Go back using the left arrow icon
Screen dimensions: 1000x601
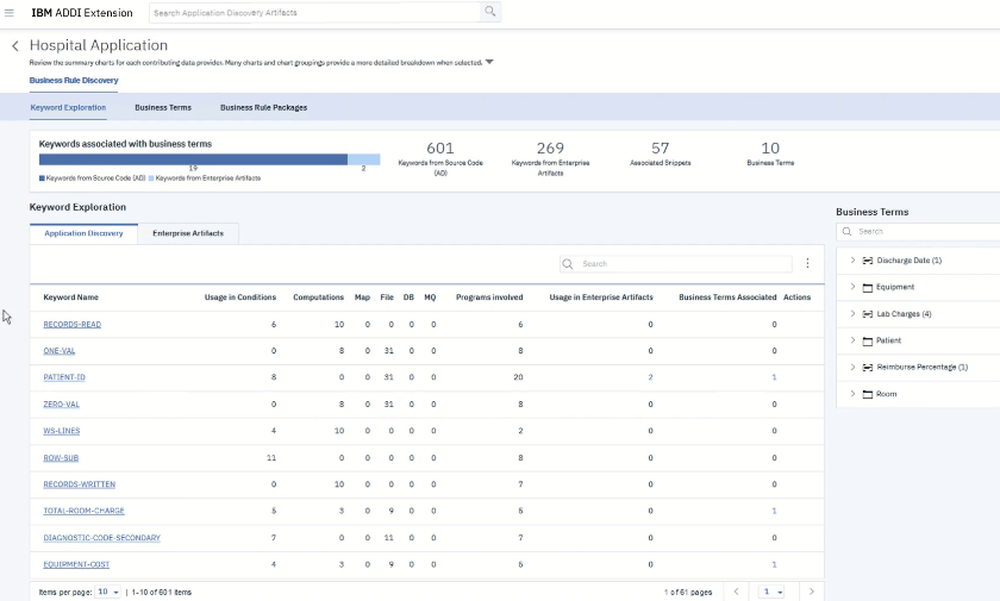click(15, 46)
